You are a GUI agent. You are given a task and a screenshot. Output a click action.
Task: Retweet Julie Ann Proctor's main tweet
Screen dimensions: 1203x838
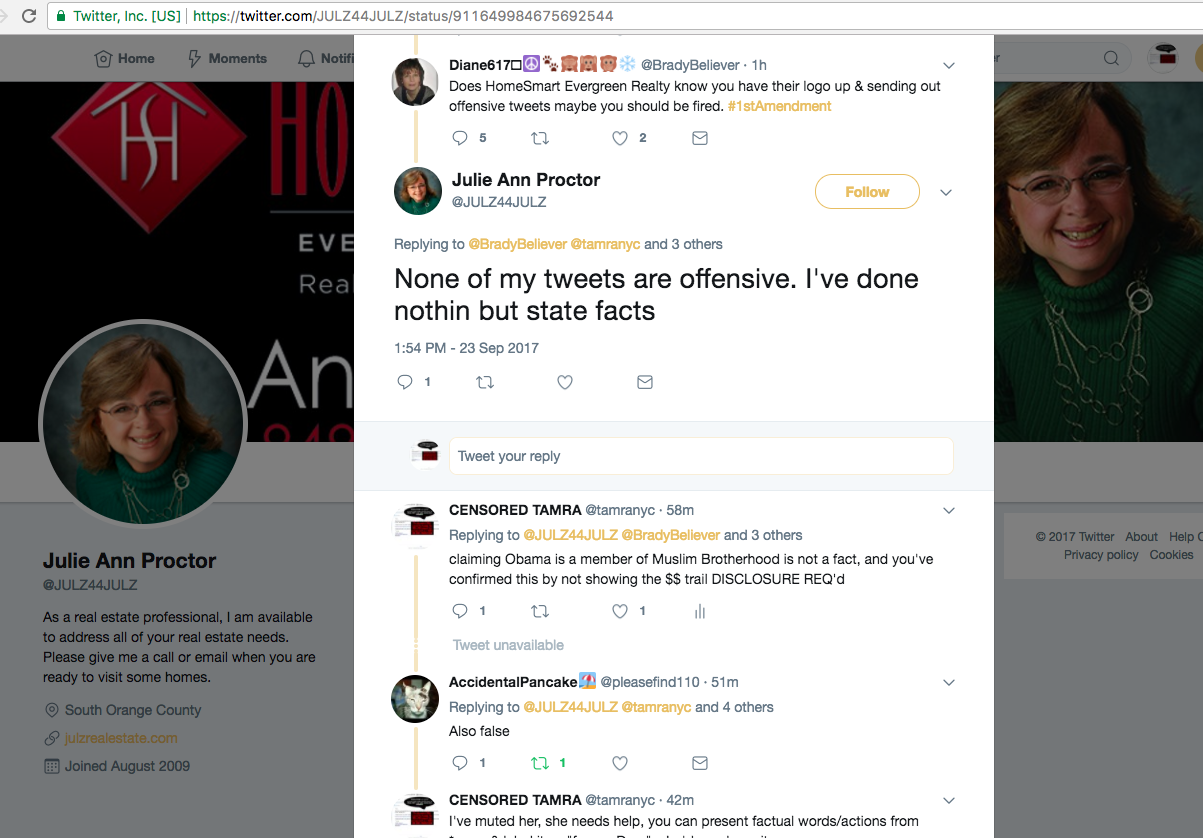(485, 382)
